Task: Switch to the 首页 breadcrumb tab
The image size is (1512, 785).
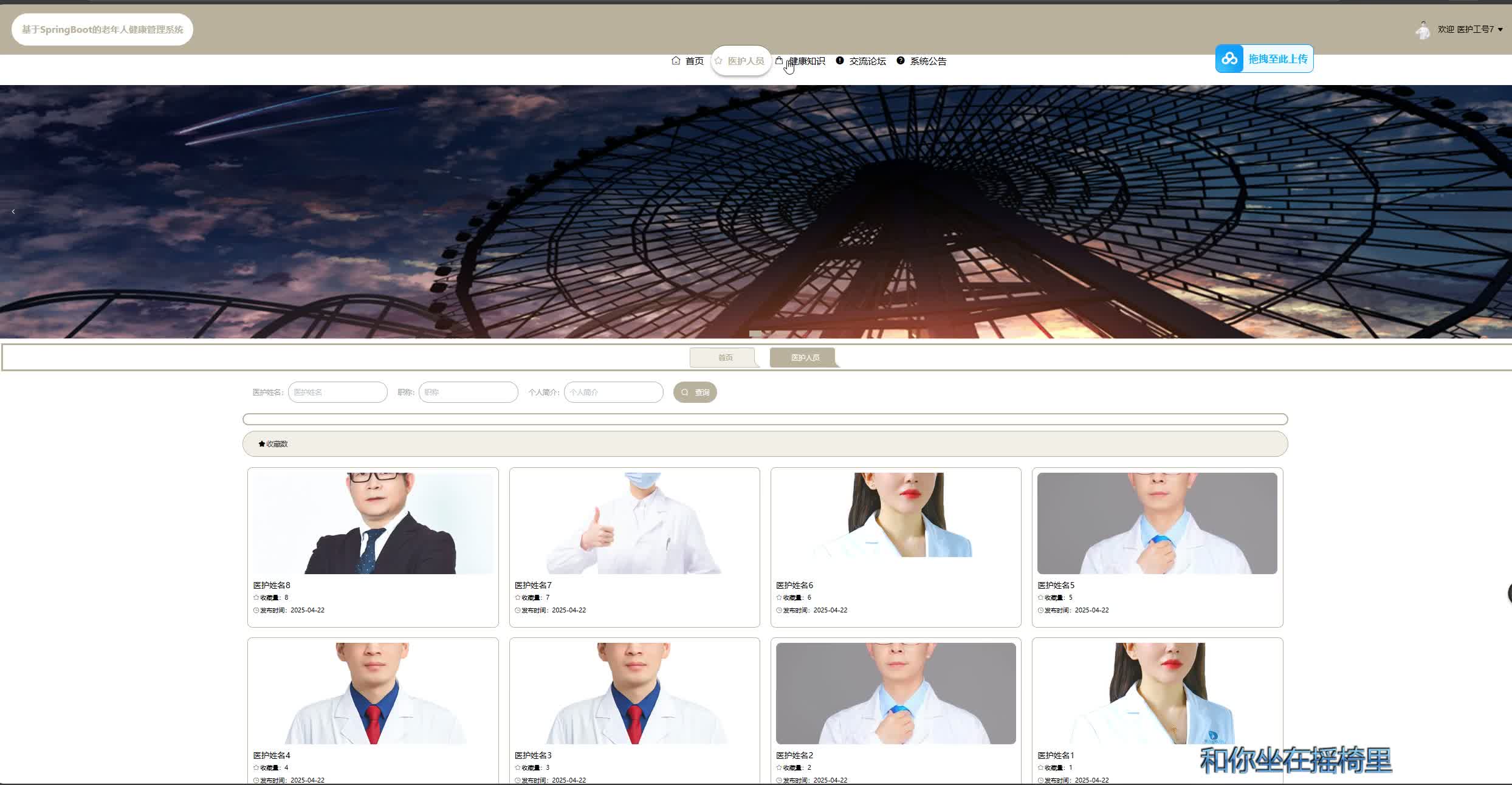Action: click(724, 358)
